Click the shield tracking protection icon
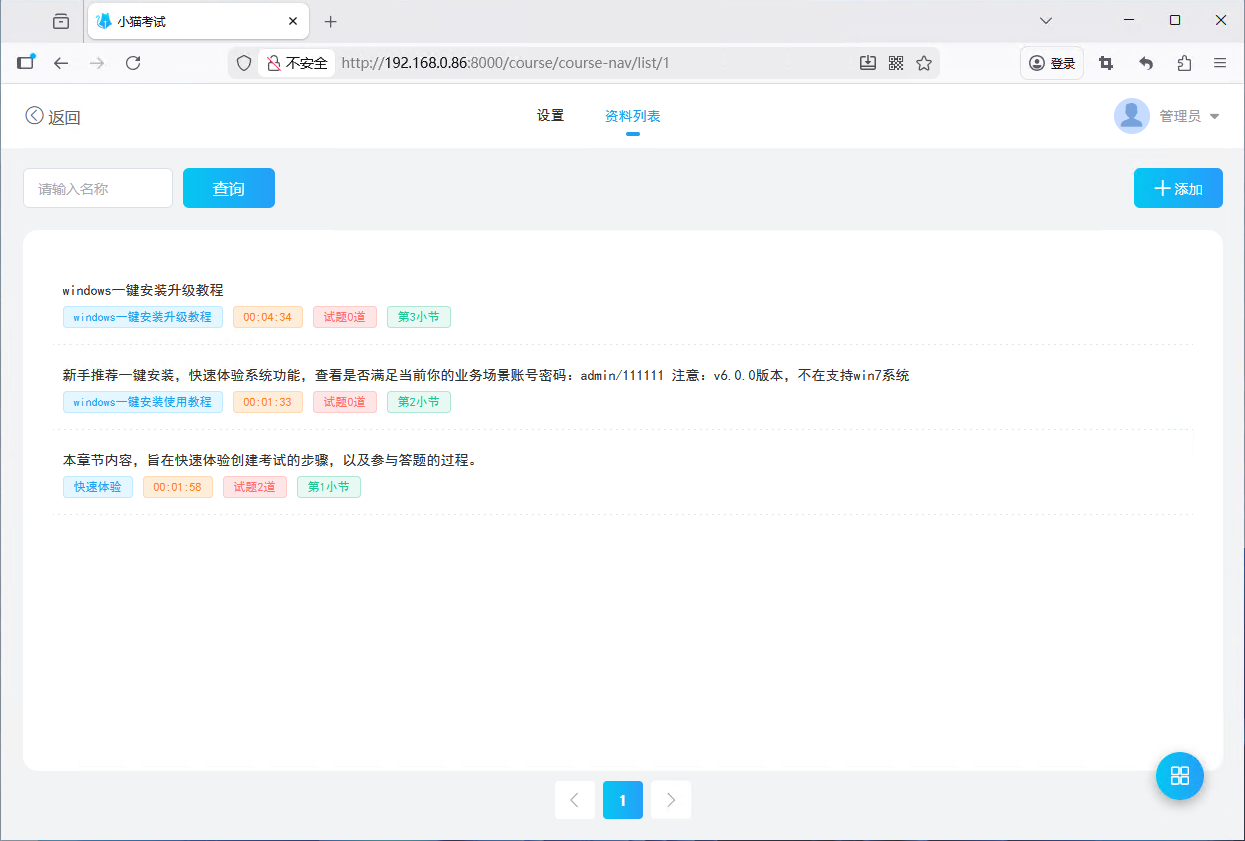 coord(244,63)
